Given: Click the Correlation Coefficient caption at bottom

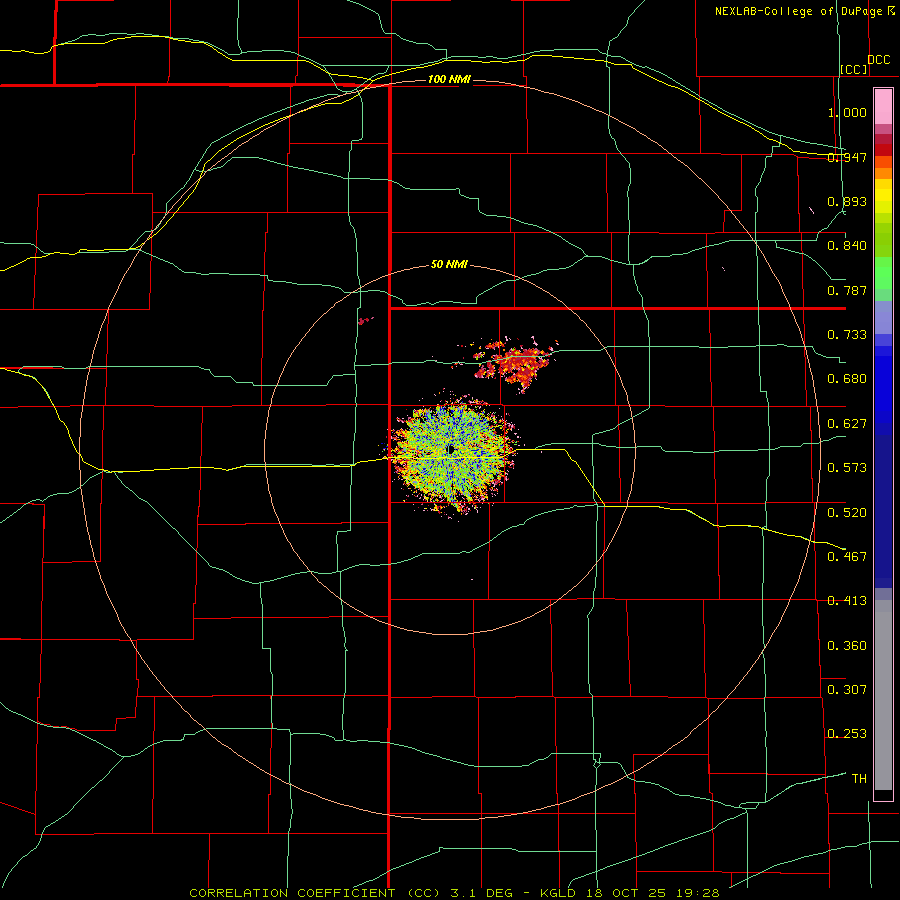Looking at the screenshot, I should [x=454, y=893].
